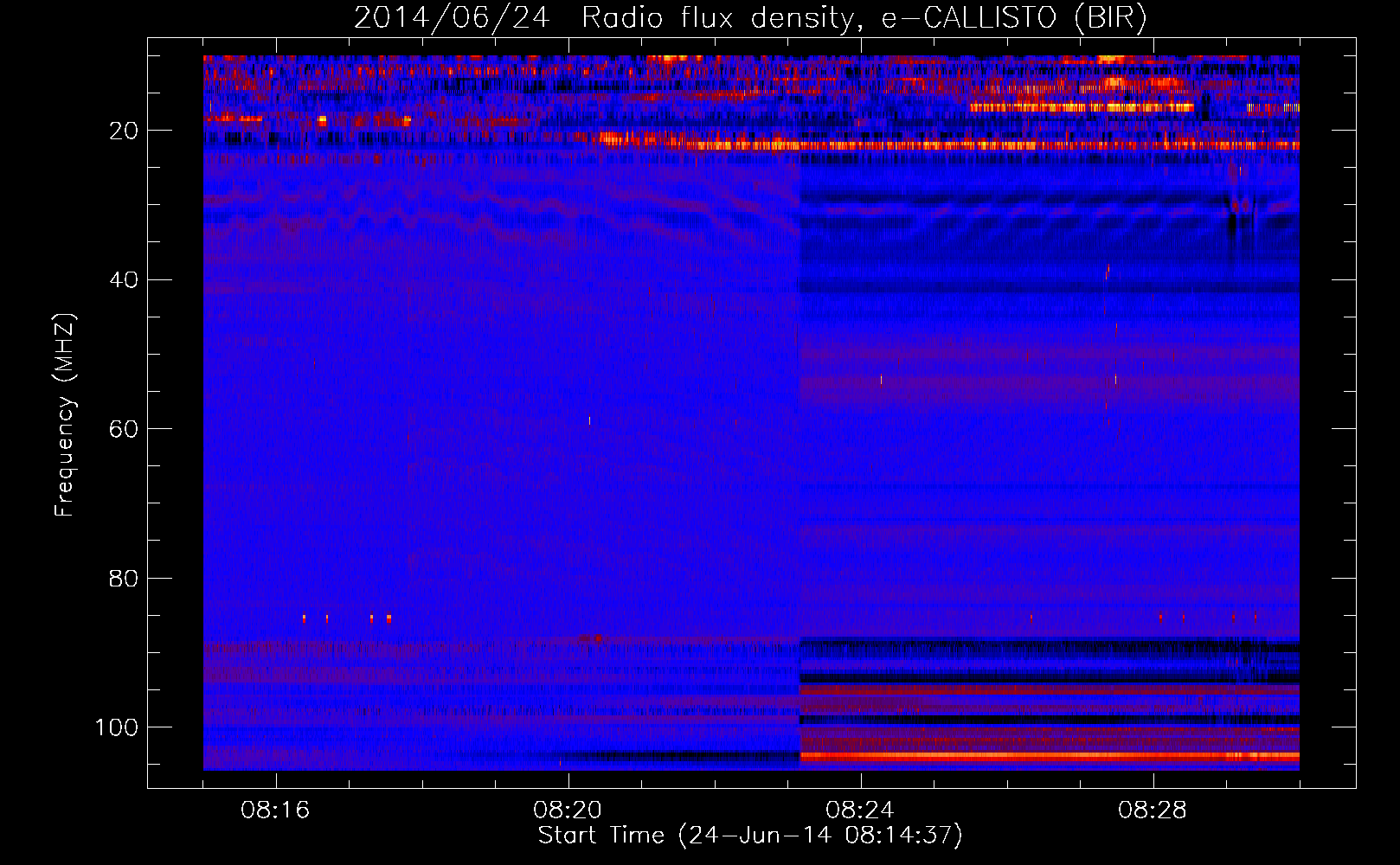Click the 08:28 time tick label

click(x=1153, y=811)
